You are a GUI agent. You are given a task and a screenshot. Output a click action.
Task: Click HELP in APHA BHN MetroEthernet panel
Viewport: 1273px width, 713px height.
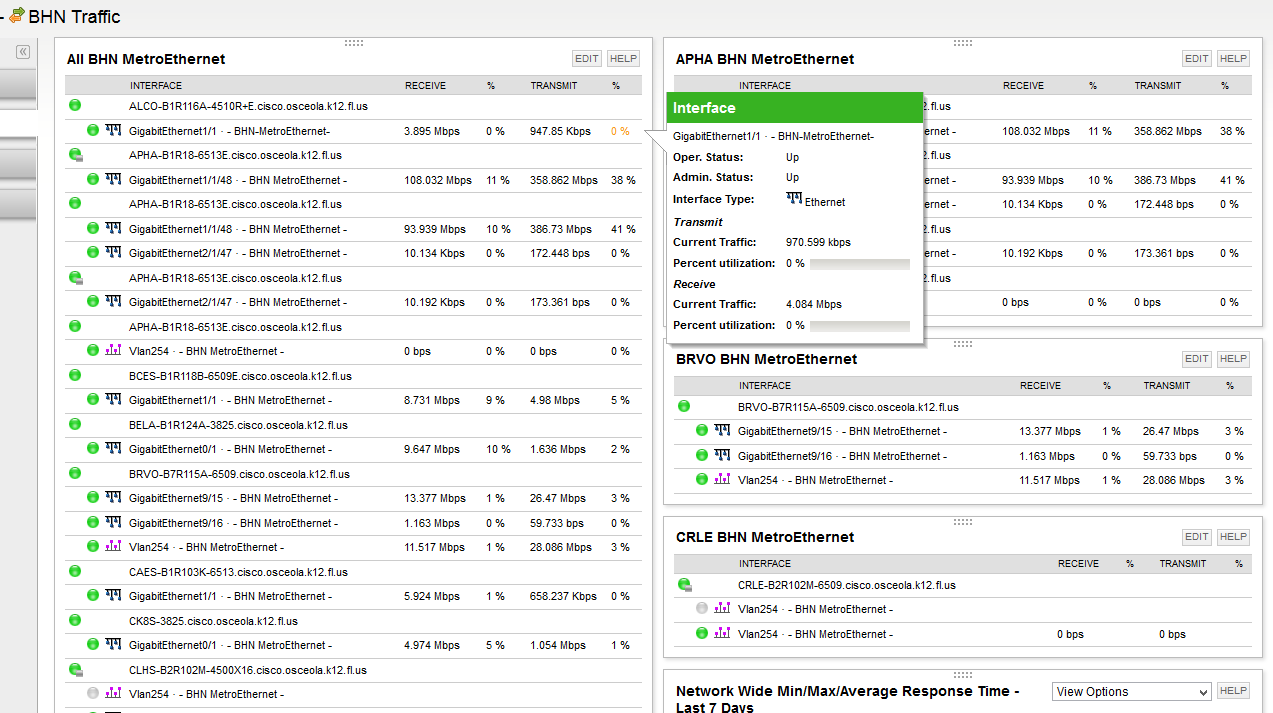coord(1233,59)
